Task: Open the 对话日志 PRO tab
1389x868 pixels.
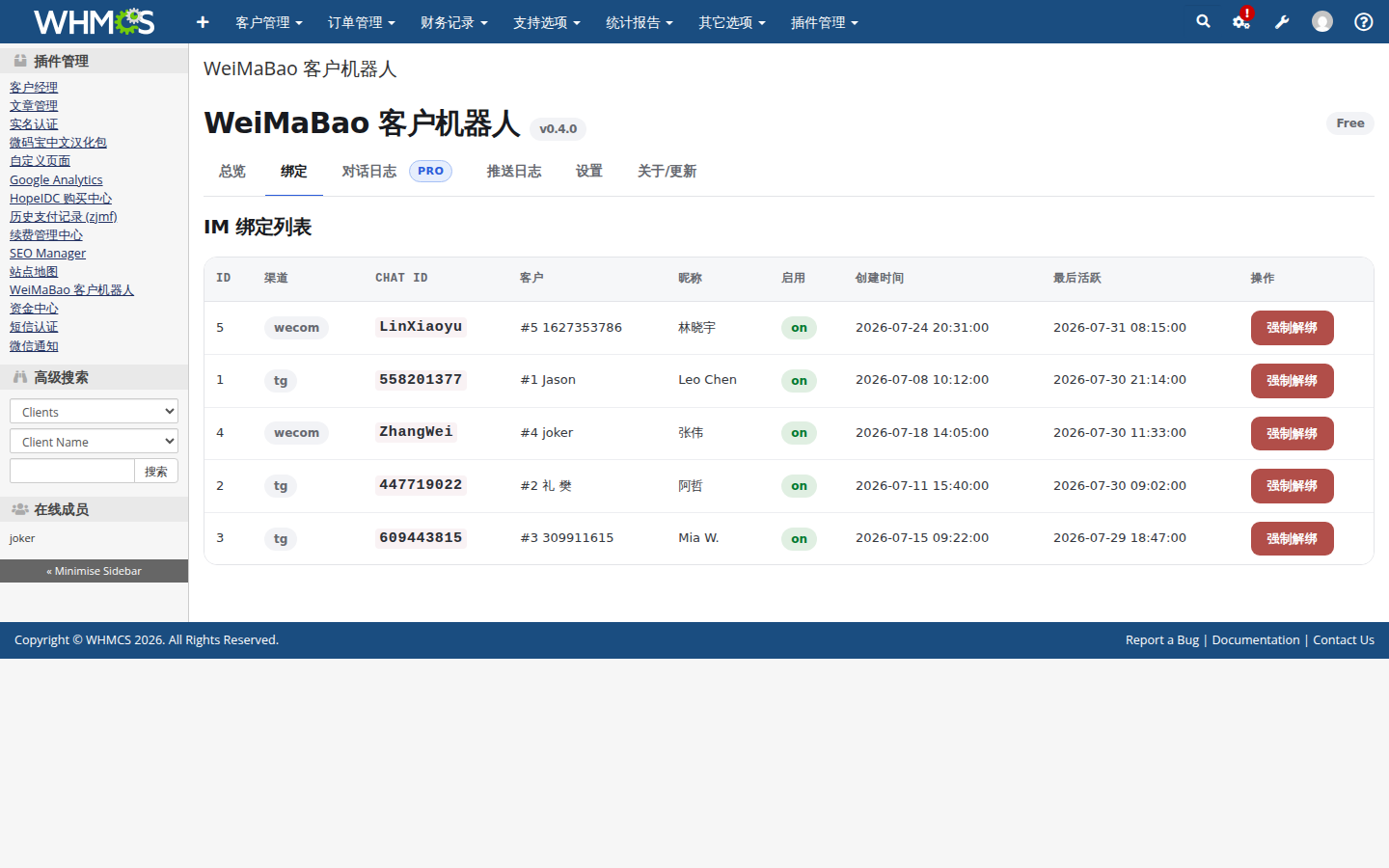Action: coord(397,172)
